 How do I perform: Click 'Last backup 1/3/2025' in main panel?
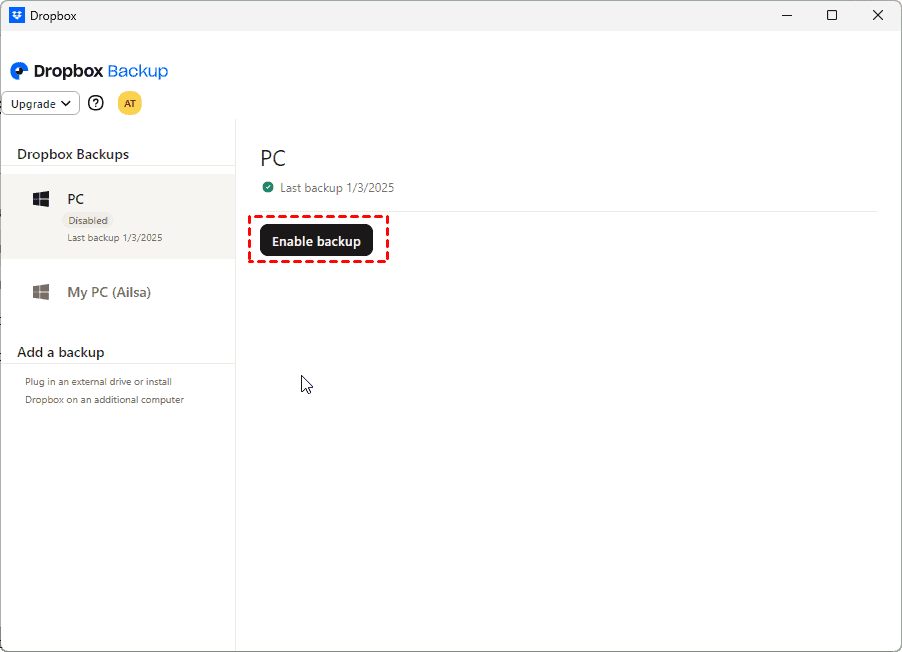[x=337, y=188]
